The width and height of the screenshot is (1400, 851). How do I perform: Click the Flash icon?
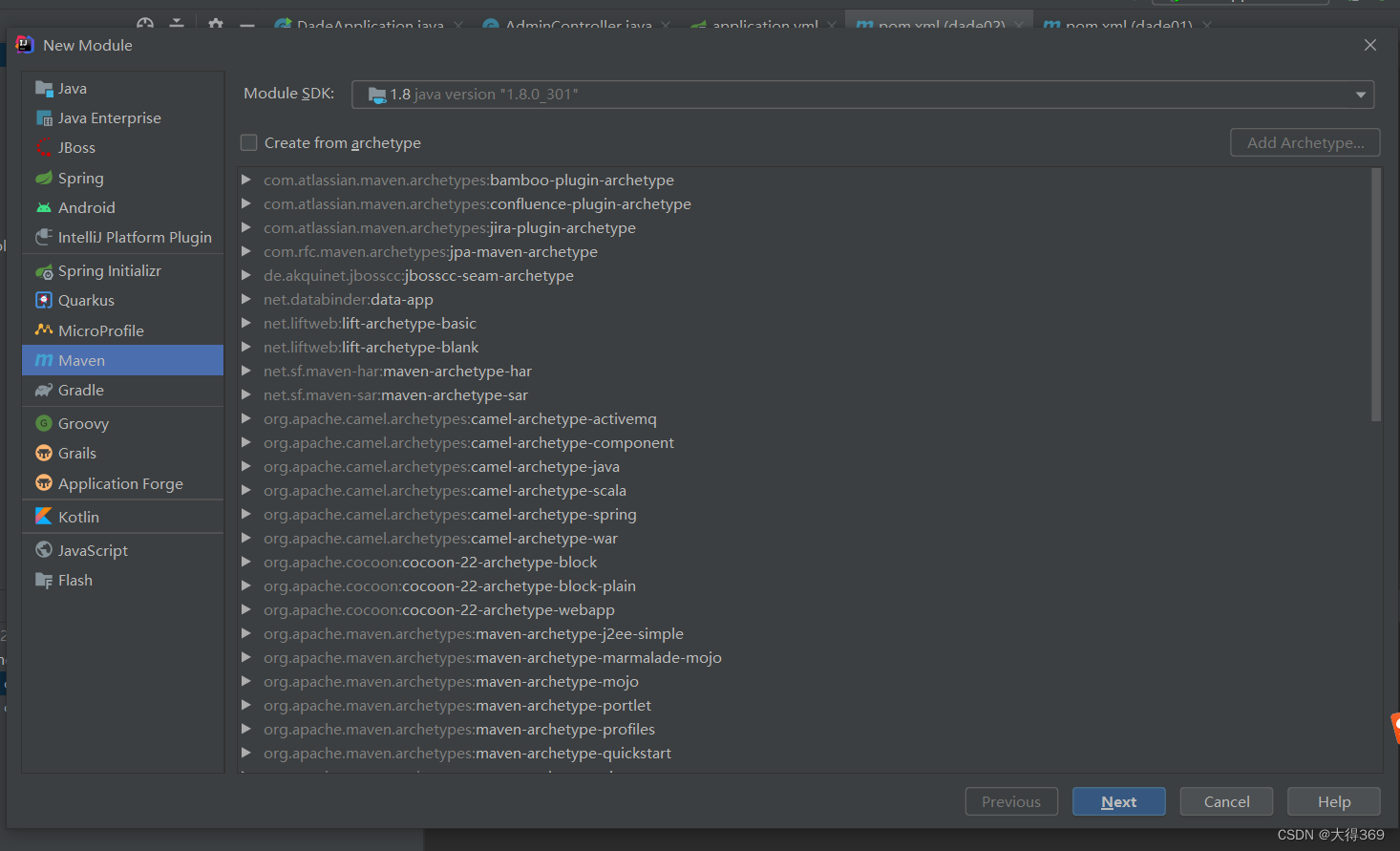pyautogui.click(x=44, y=581)
